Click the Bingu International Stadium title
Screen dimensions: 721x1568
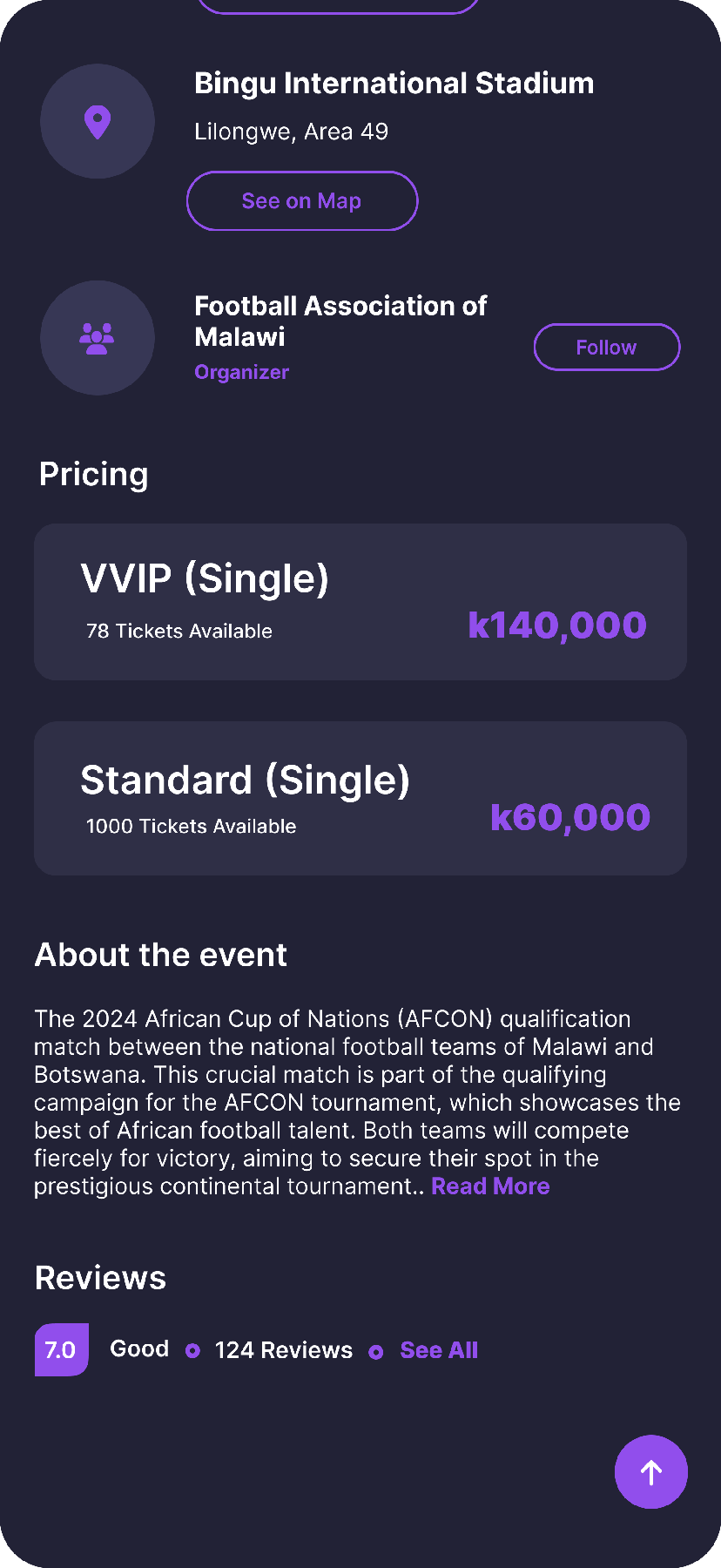click(394, 84)
